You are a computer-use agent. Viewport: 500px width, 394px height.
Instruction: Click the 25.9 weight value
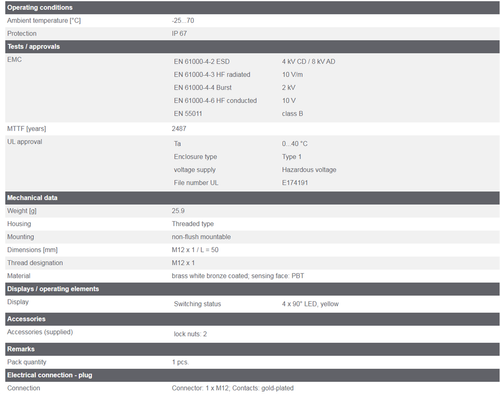pyautogui.click(x=178, y=211)
